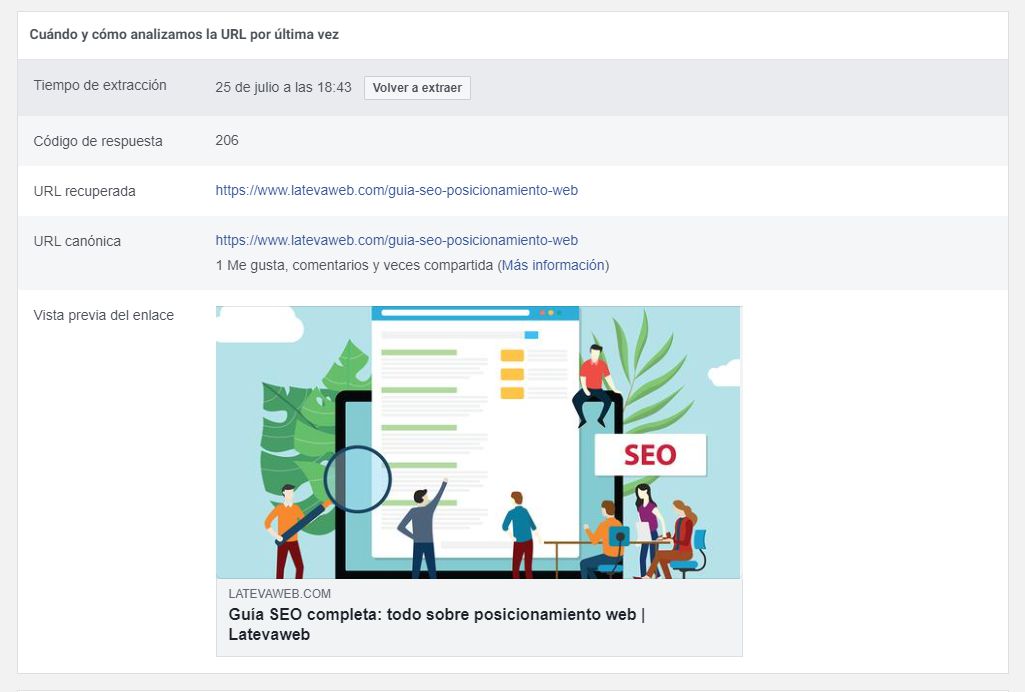Image resolution: width=1025 pixels, height=692 pixels.
Task: Click the LATEVAWEB.COM domain label
Action: pyautogui.click(x=280, y=593)
